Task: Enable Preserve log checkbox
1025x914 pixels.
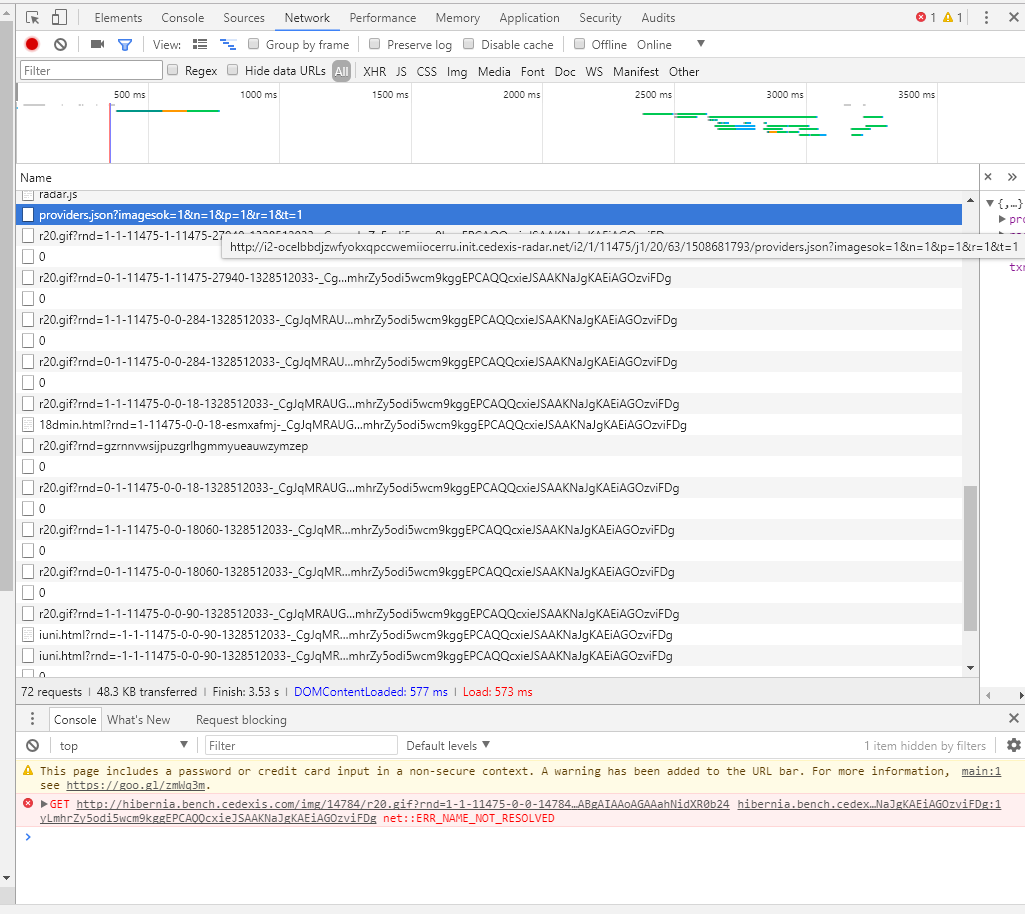Action: [375, 44]
